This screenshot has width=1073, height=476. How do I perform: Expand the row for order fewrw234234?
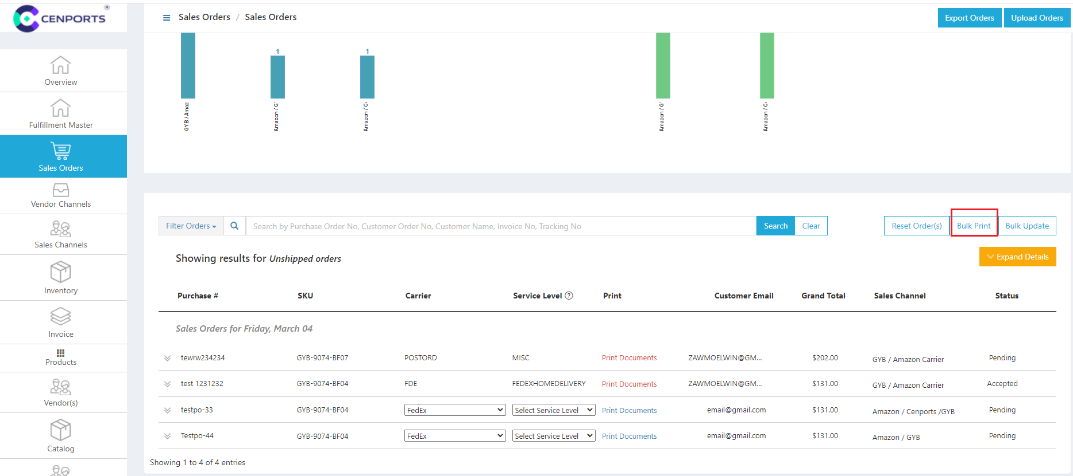167,358
